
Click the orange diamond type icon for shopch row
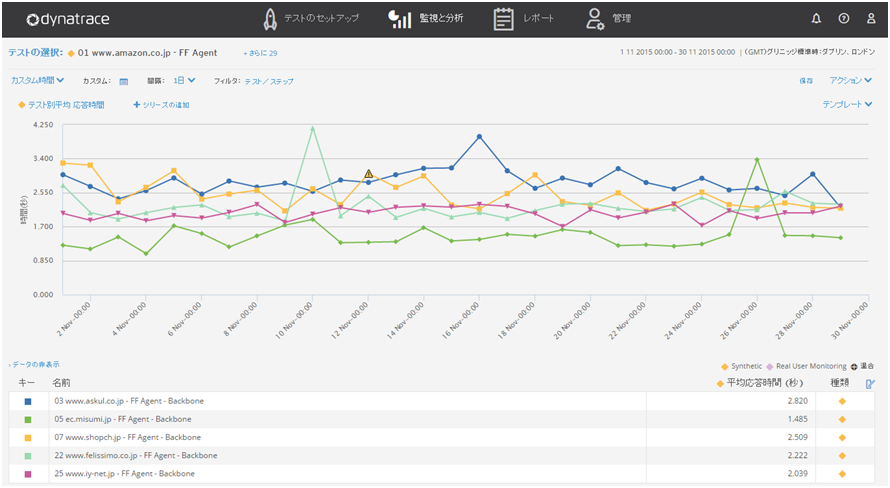(x=842, y=437)
